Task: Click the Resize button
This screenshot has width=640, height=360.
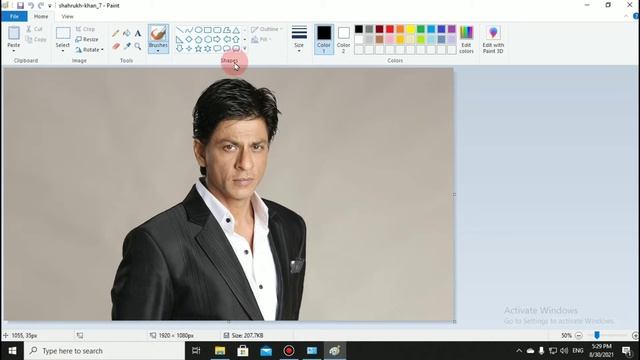Action: (x=87, y=39)
